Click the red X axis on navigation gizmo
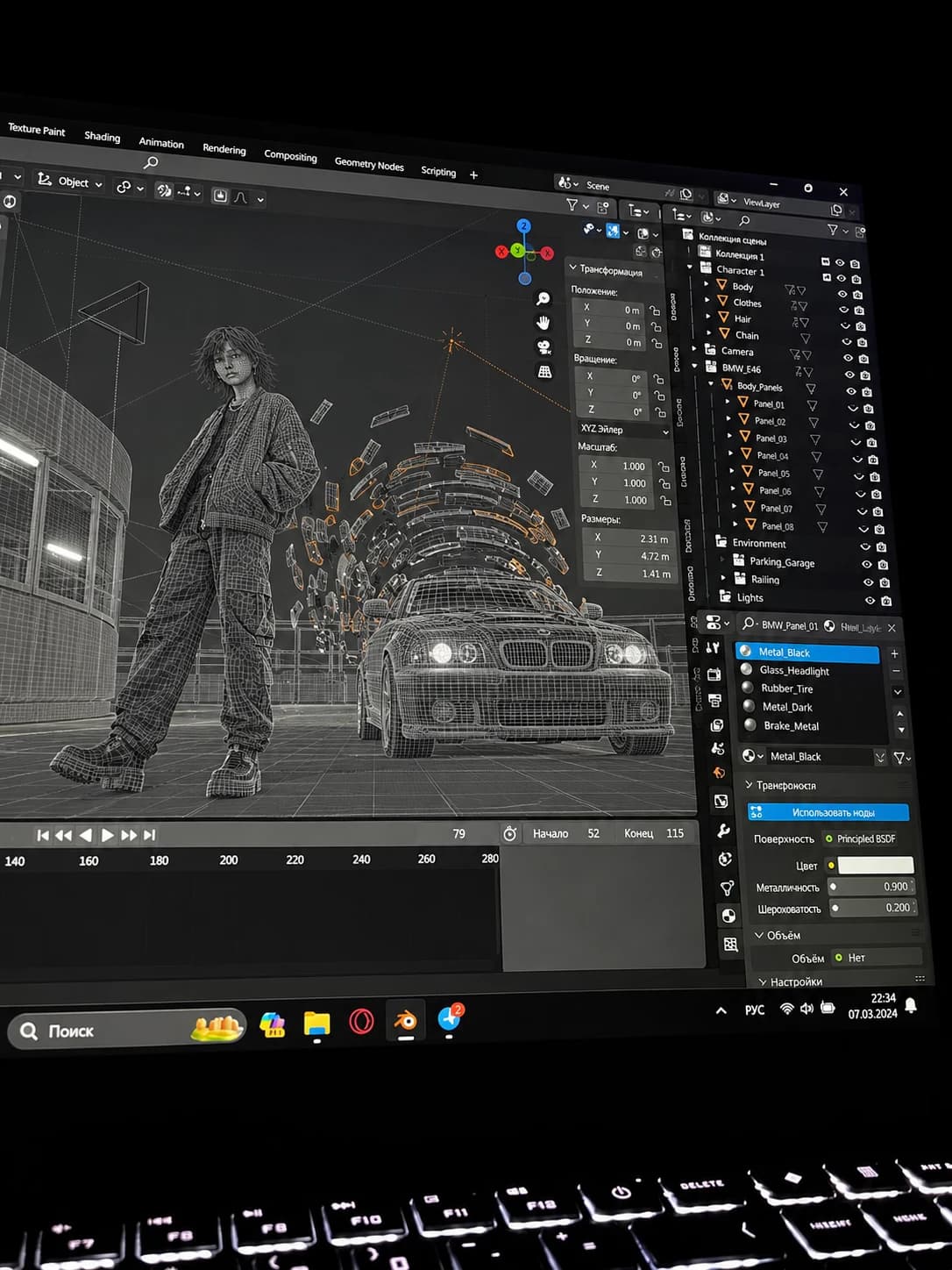The image size is (952, 1270). coord(547,253)
